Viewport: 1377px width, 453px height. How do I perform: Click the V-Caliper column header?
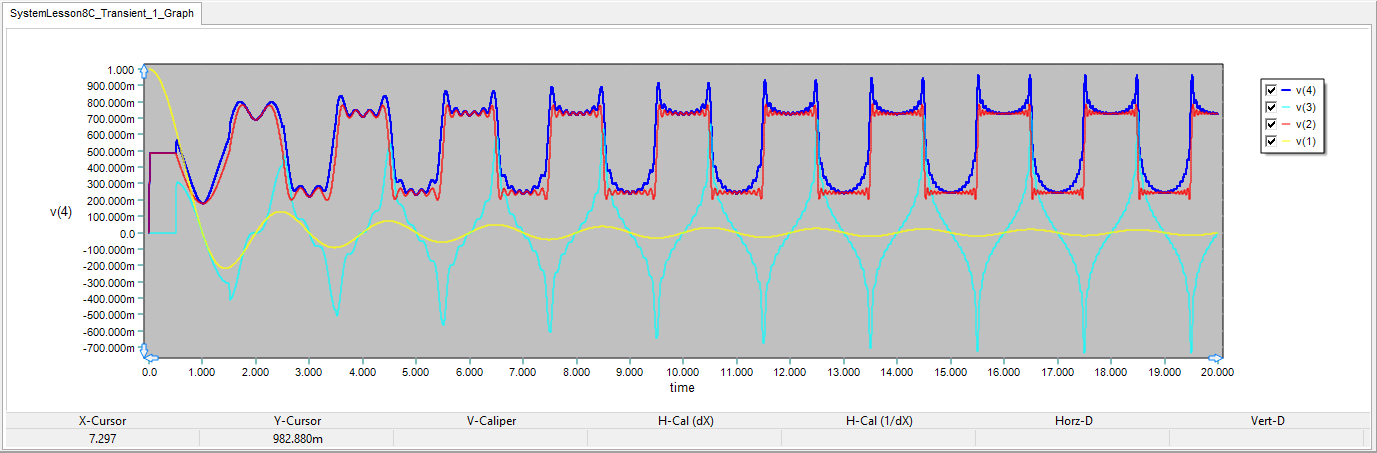490,421
